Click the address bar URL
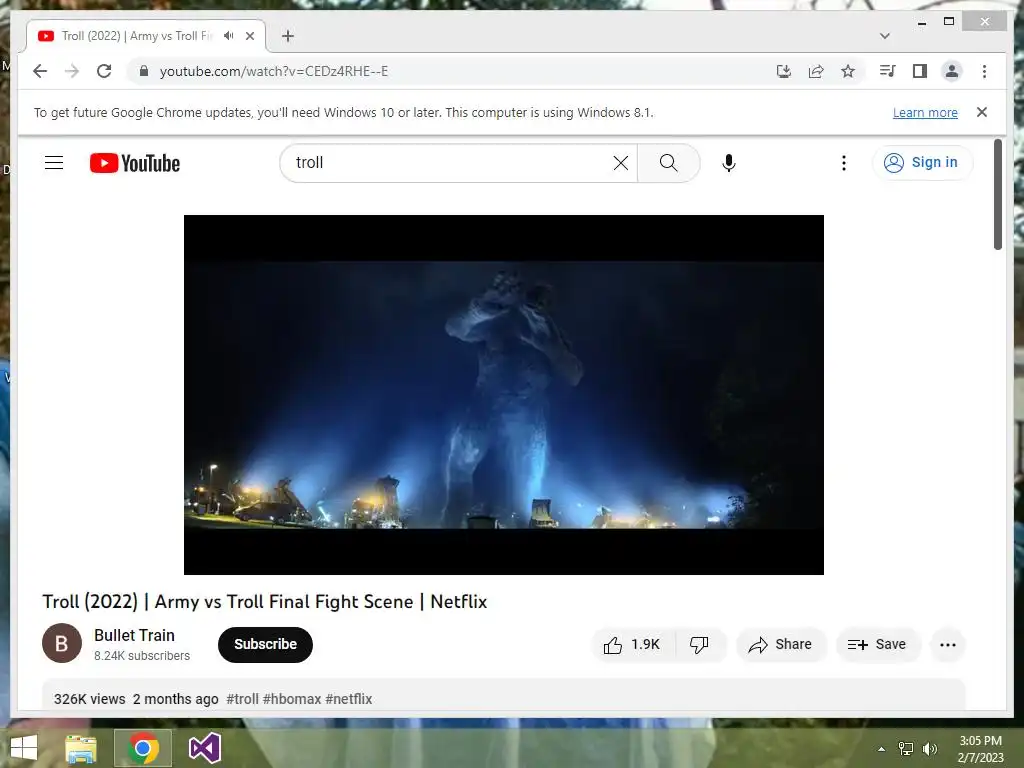The height and width of the screenshot is (768, 1024). (274, 71)
